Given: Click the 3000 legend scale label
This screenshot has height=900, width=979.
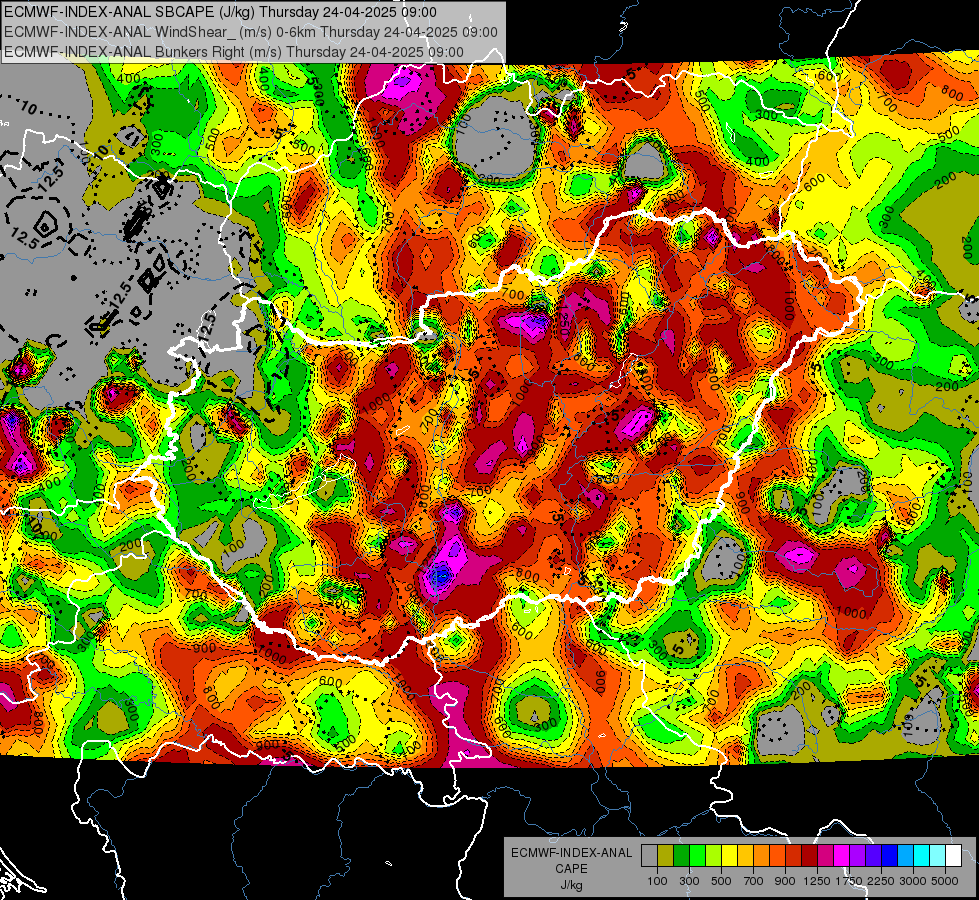Looking at the screenshot, I should tap(913, 881).
